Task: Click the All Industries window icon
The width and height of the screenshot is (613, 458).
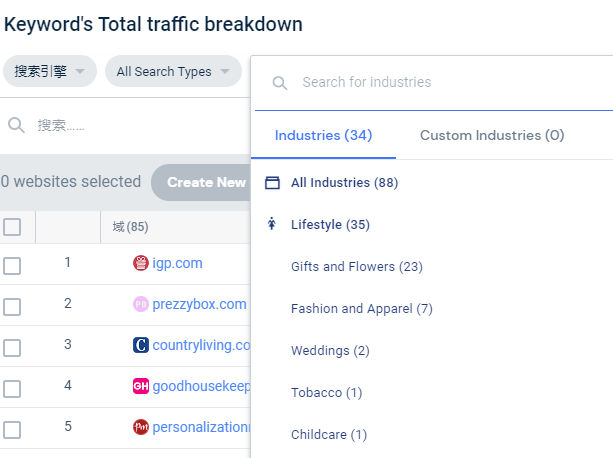Action: [x=271, y=183]
